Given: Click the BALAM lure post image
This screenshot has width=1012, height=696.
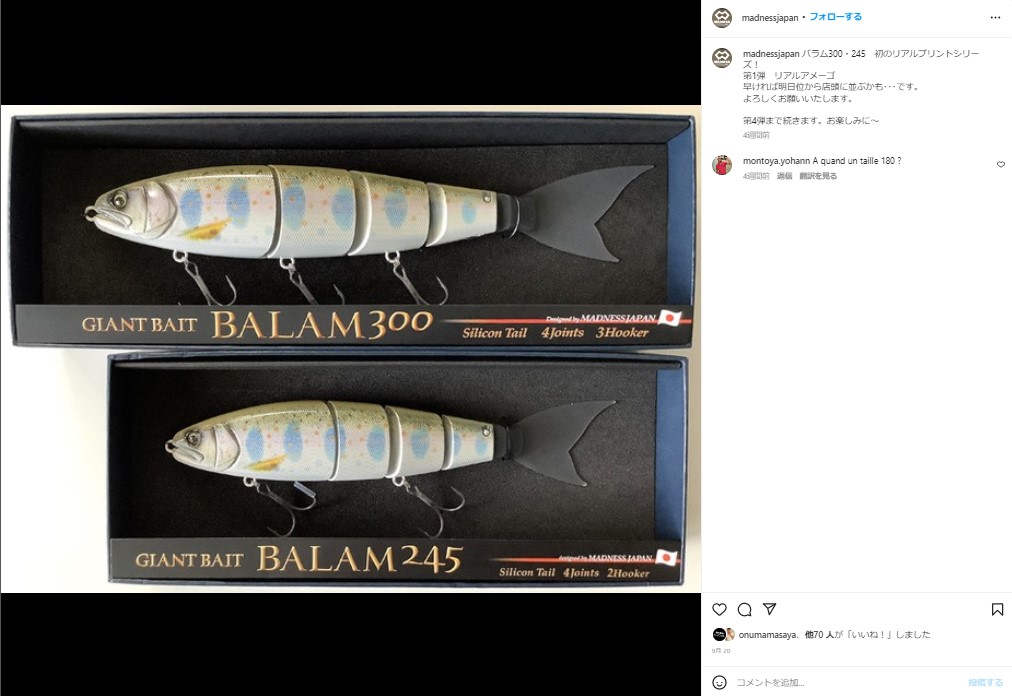Looking at the screenshot, I should 350,349.
